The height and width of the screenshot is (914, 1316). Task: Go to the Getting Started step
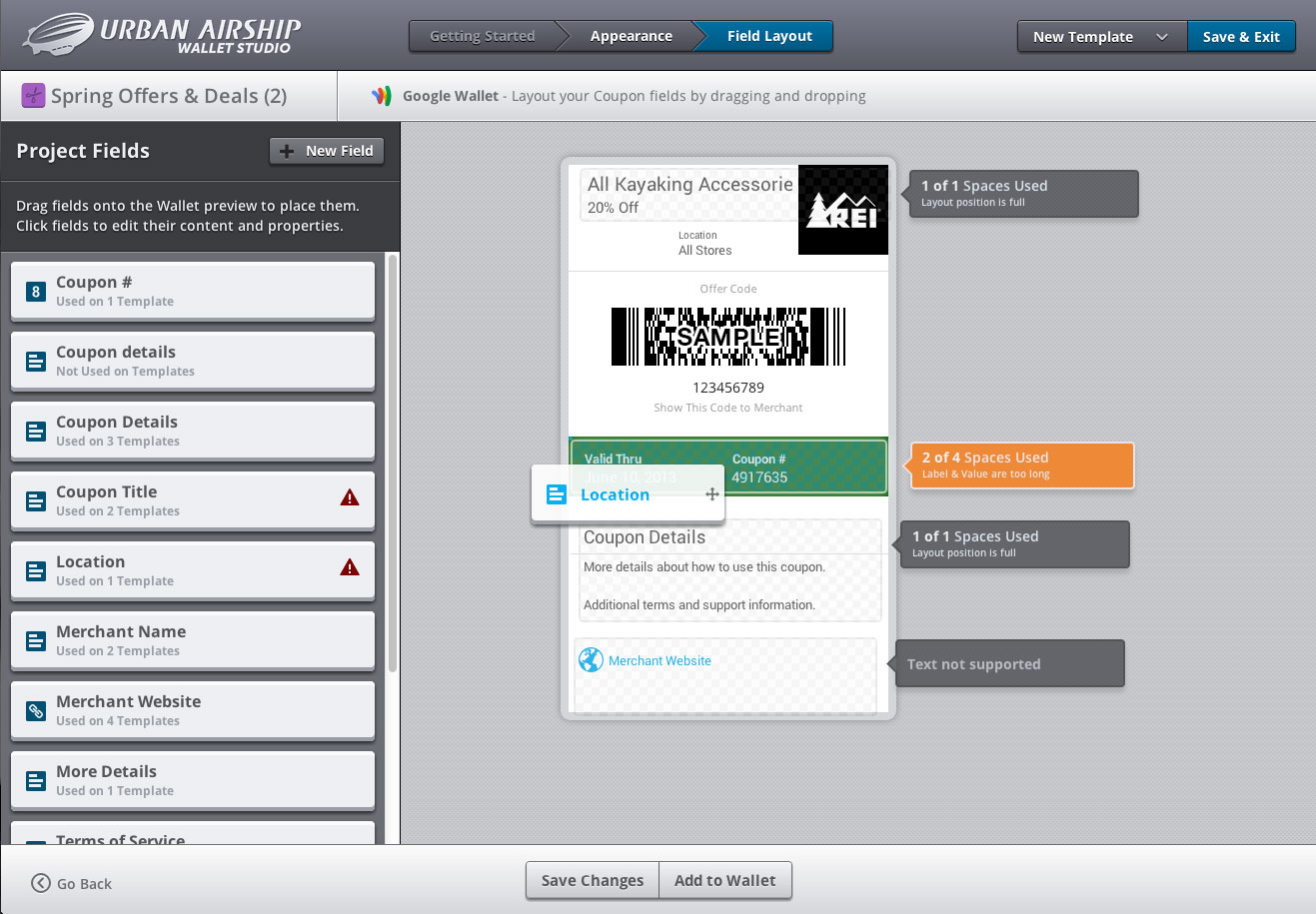pyautogui.click(x=483, y=36)
